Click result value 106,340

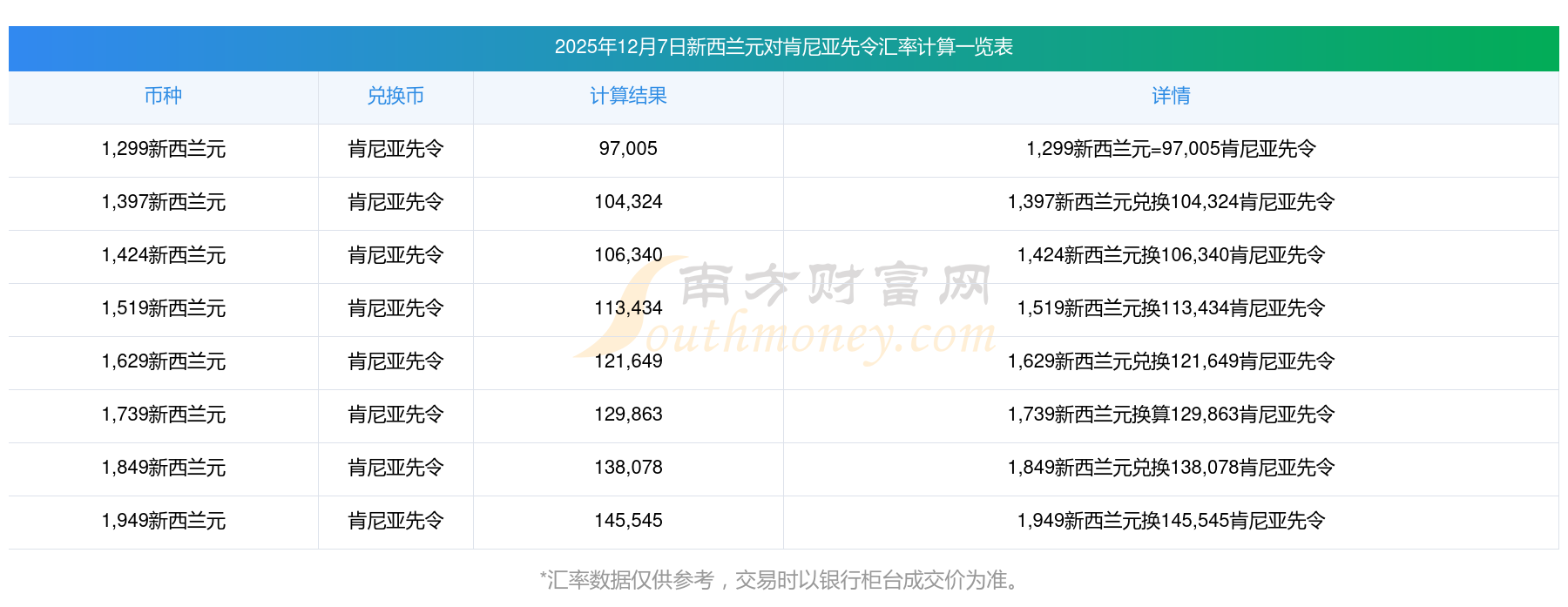[628, 255]
